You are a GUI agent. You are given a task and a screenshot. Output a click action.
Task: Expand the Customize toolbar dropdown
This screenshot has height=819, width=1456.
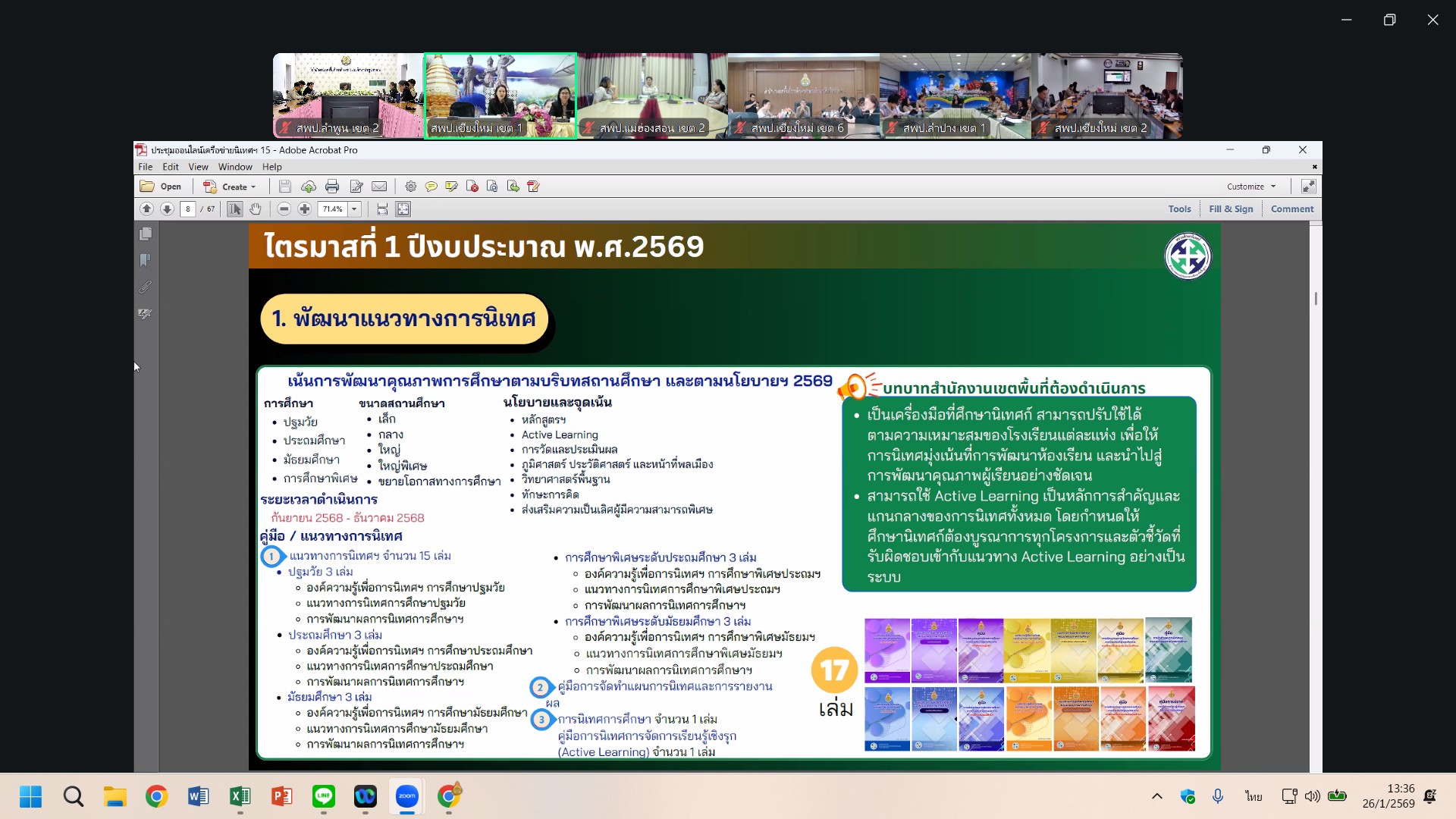[1273, 187]
